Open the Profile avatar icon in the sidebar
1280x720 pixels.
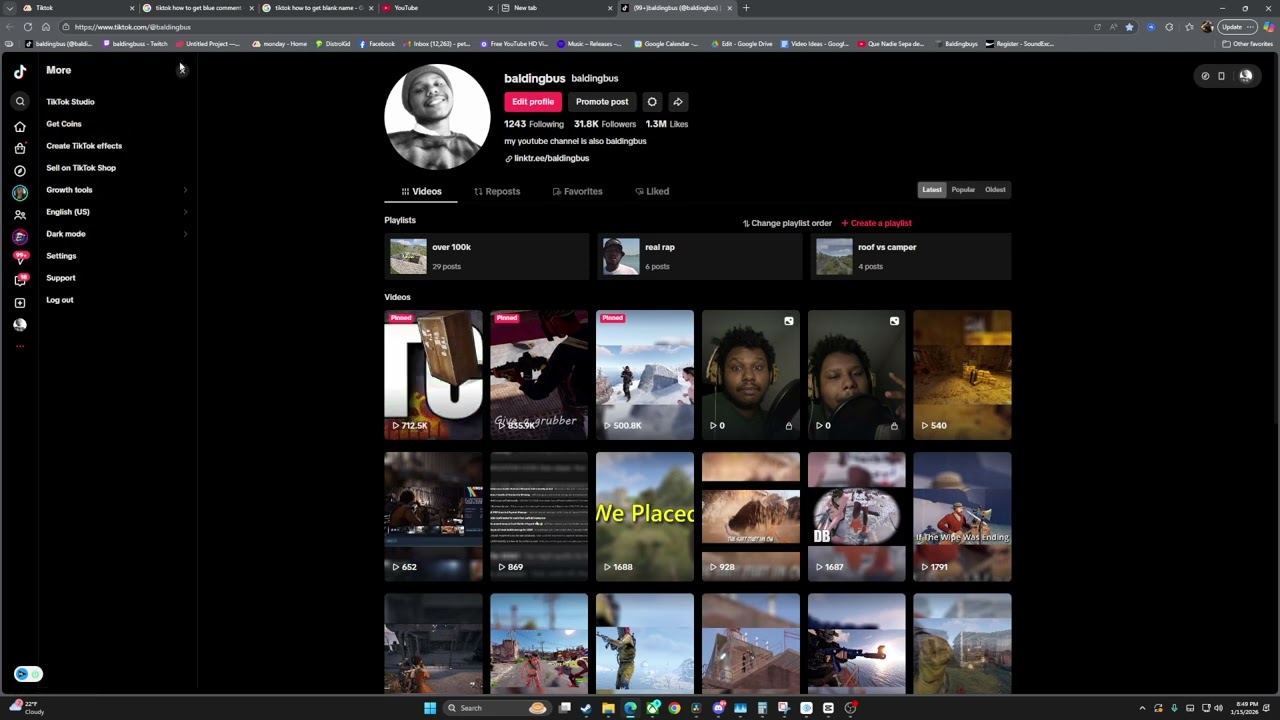(x=20, y=325)
